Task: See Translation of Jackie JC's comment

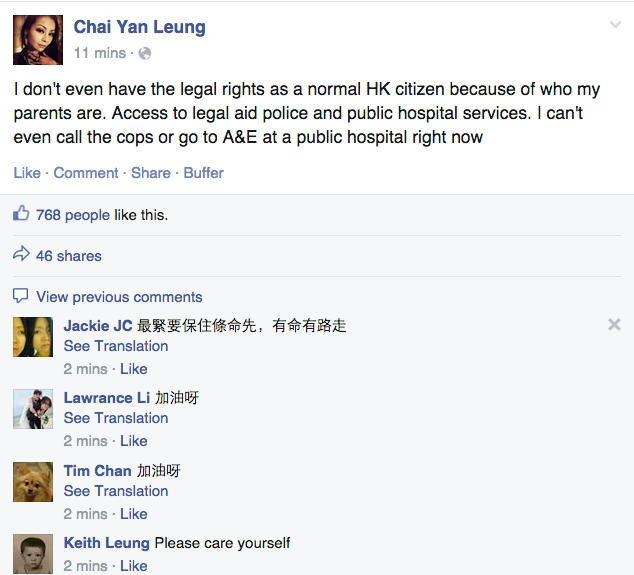Action: 116,346
